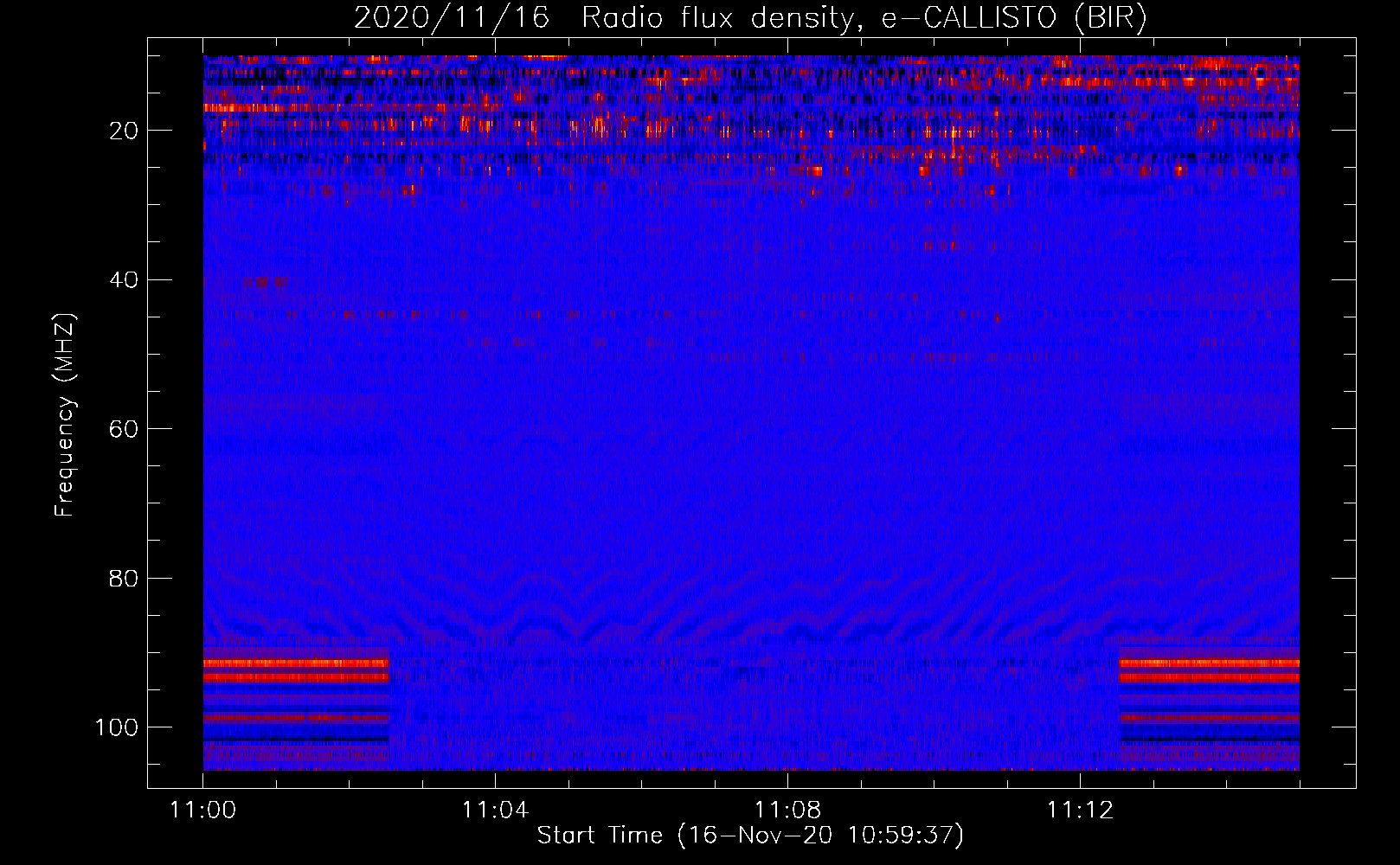This screenshot has width=1400, height=865.
Task: Click the 40 frequency tick label
Action: [x=124, y=279]
